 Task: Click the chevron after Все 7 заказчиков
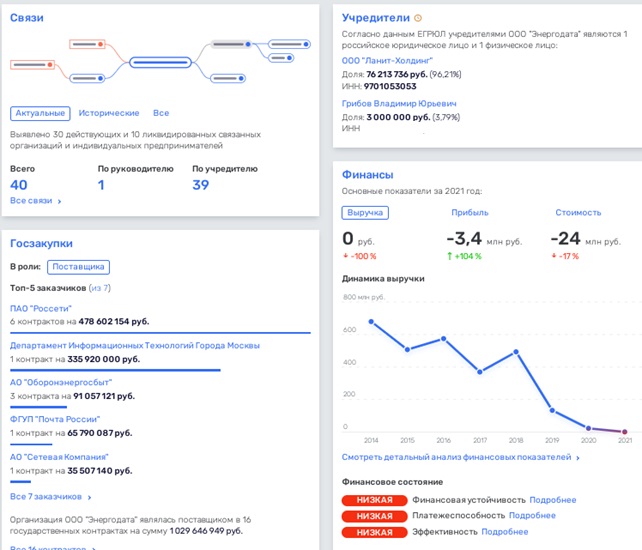[89, 498]
